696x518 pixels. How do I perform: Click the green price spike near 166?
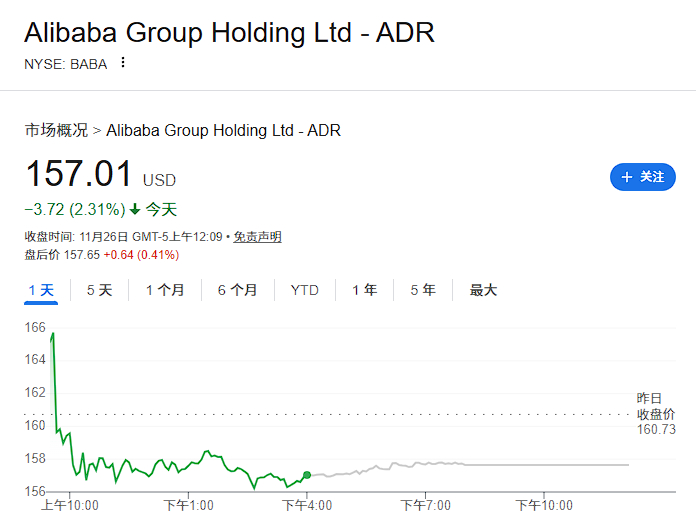pyautogui.click(x=52, y=336)
